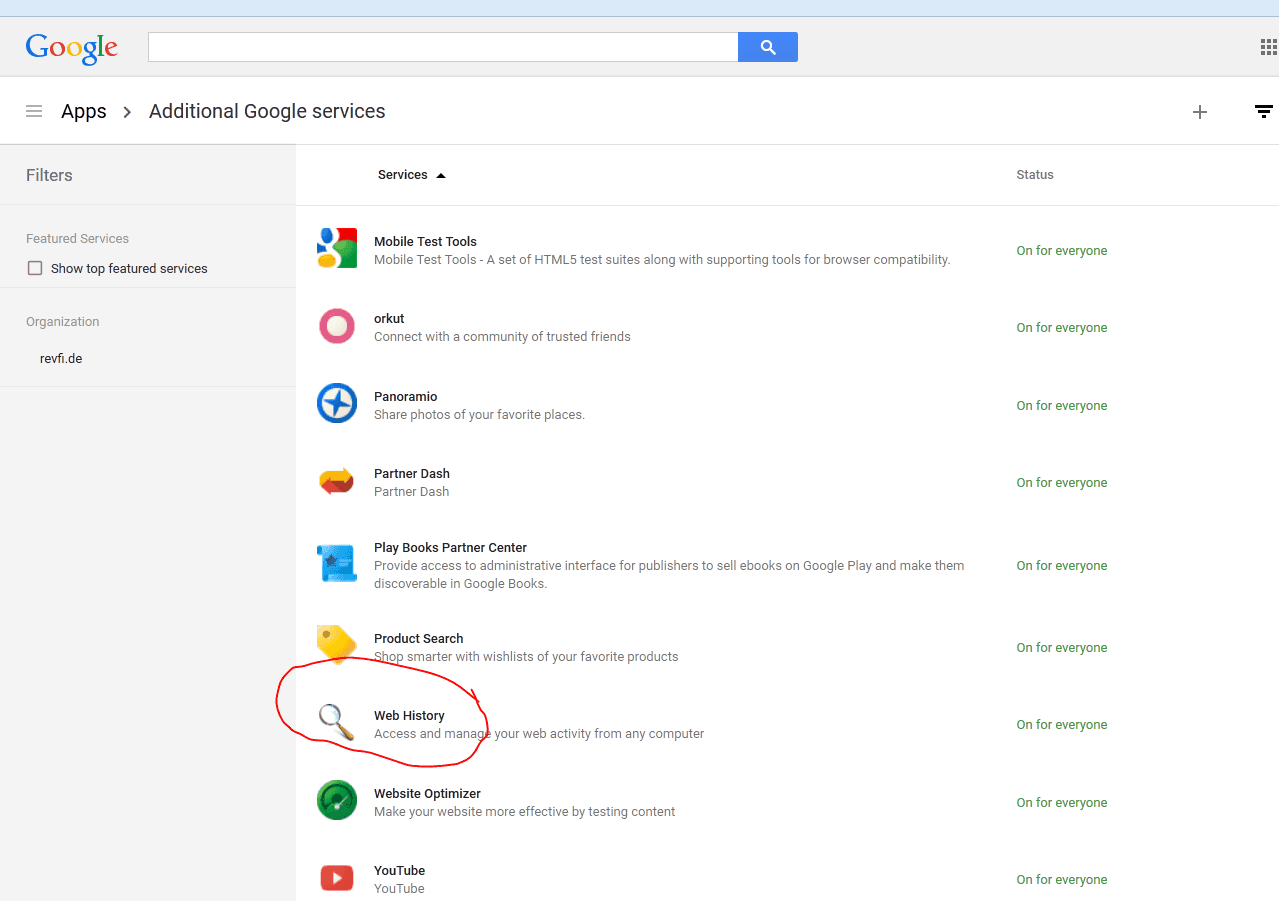Click Panoramio 'On for everyone' status

[1062, 405]
